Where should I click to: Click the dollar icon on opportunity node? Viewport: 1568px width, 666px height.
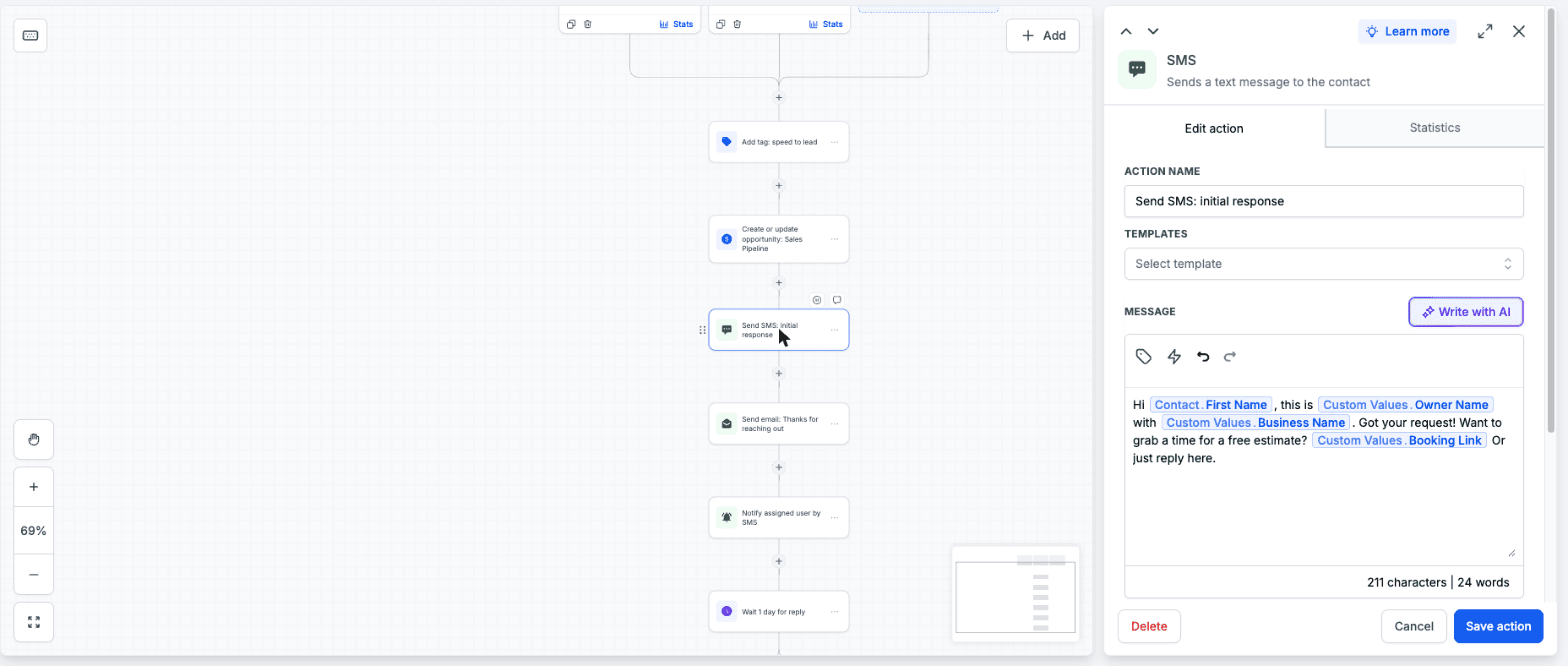point(727,239)
